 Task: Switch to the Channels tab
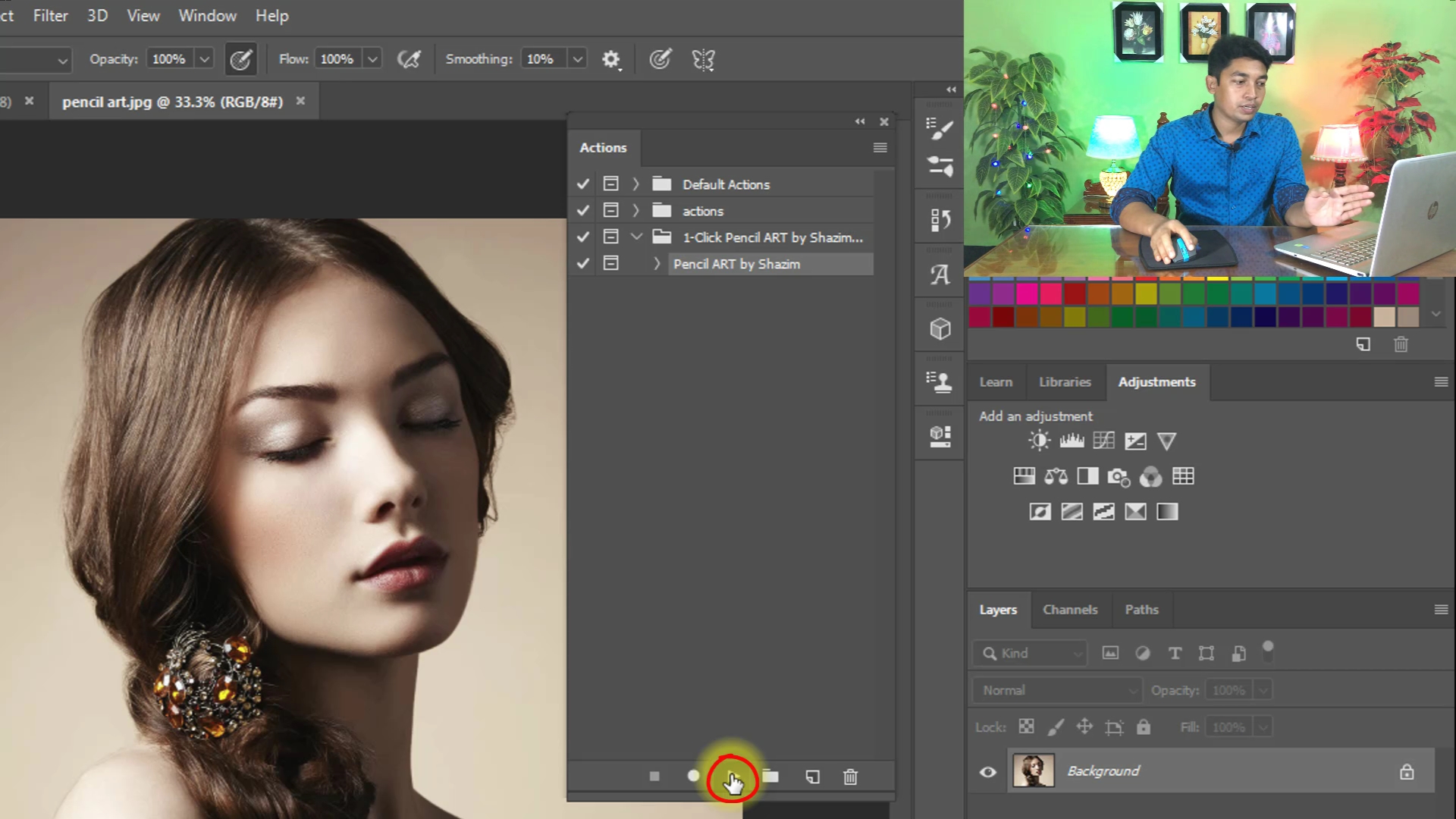[1069, 610]
